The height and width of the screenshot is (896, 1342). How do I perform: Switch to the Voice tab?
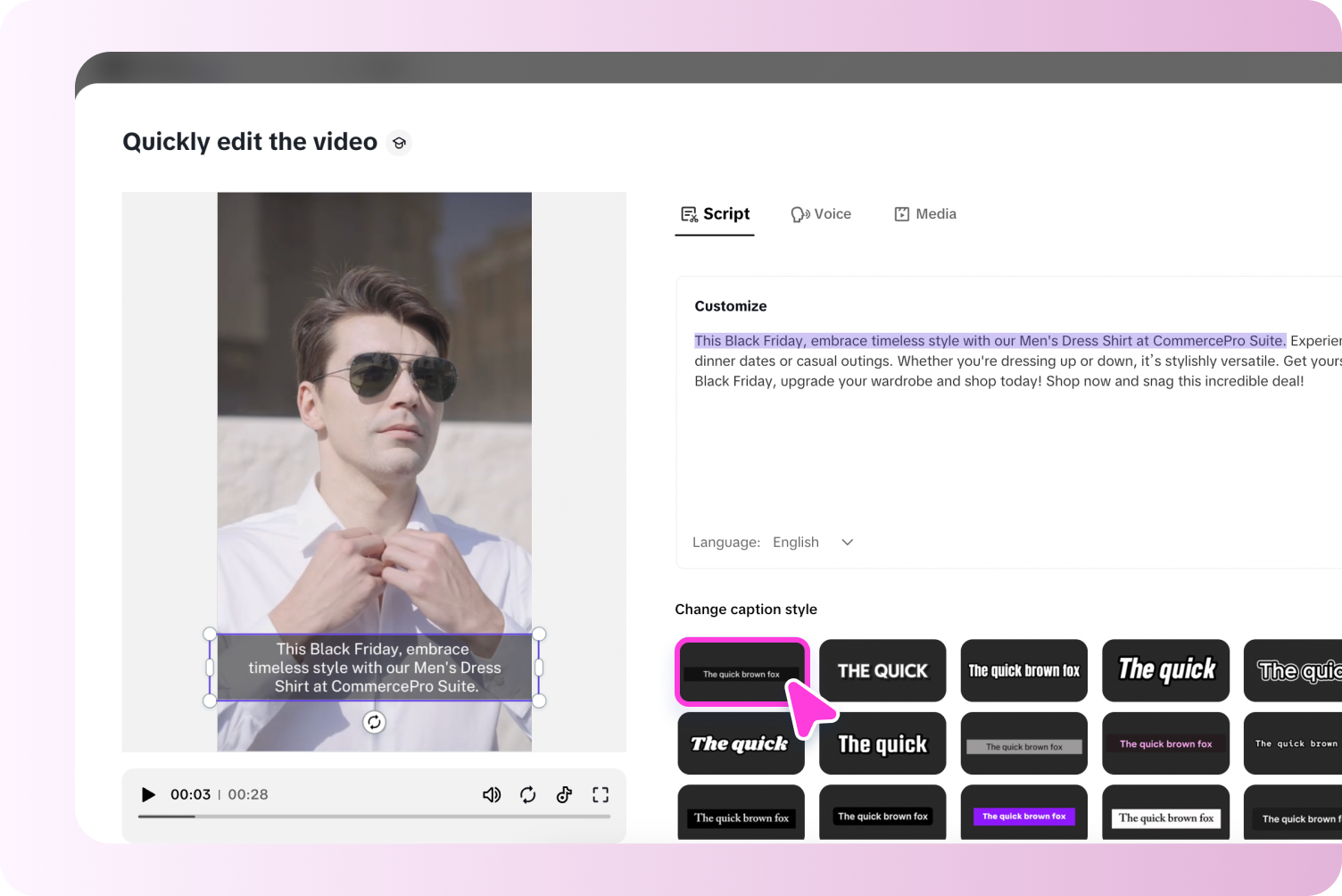point(820,213)
